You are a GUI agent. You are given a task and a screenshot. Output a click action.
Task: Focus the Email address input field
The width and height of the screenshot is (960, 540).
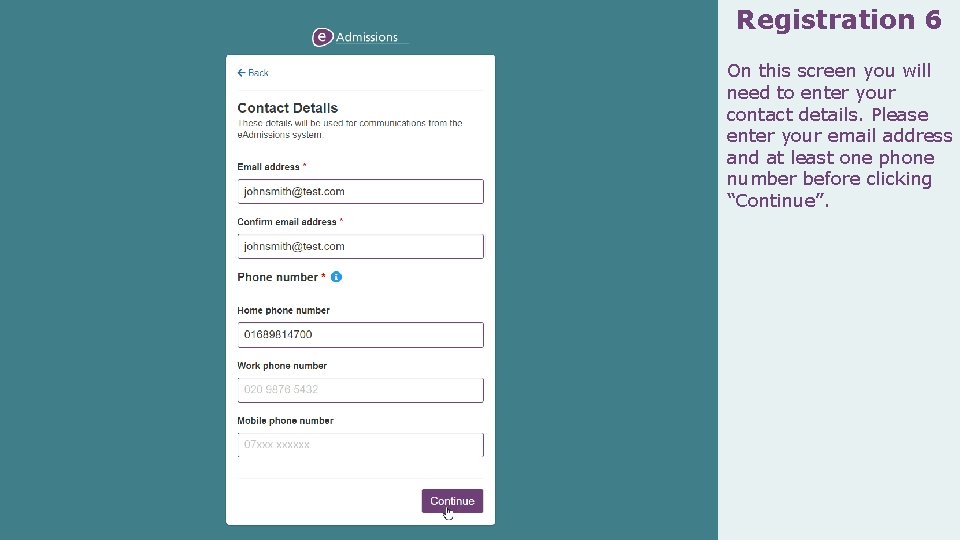(360, 191)
